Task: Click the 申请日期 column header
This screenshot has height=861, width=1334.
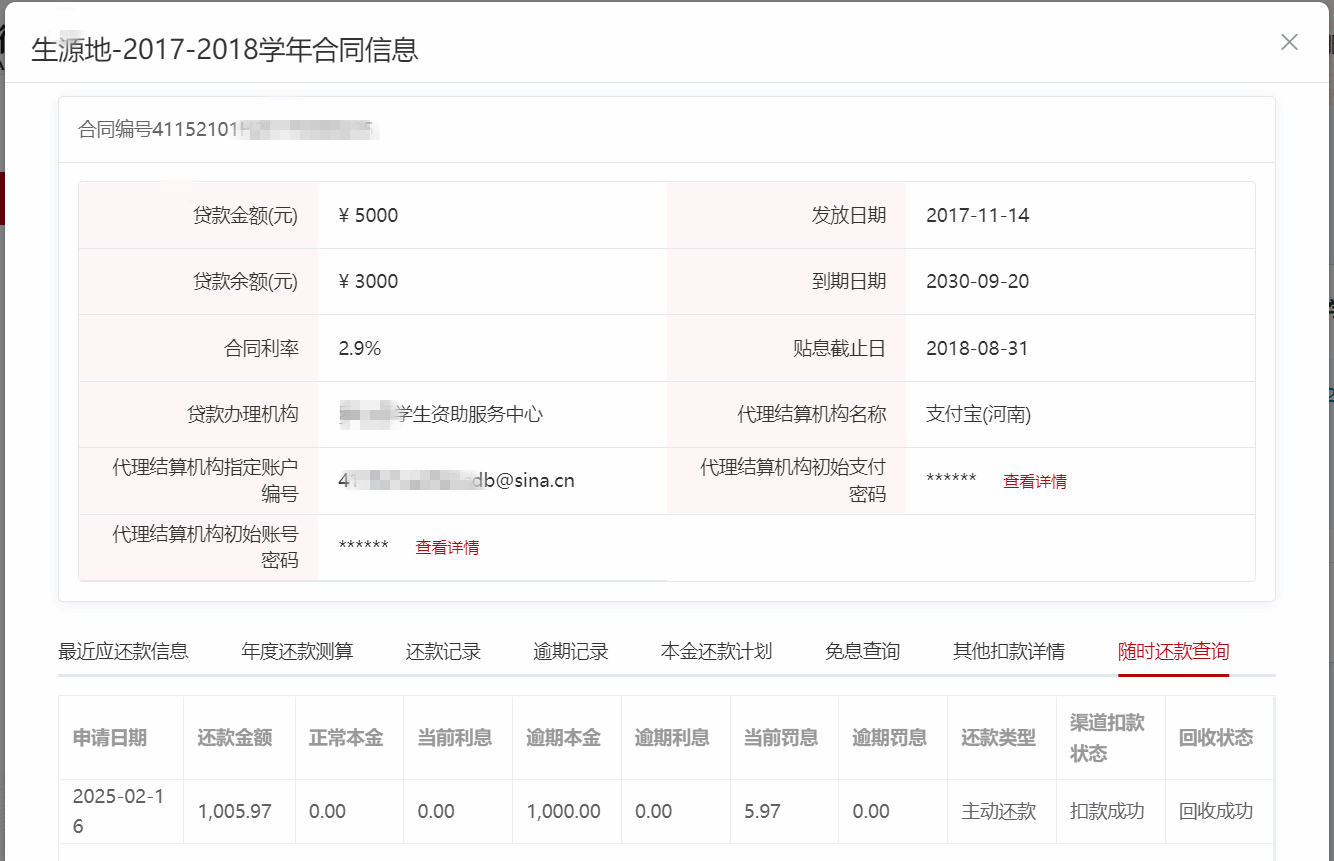Action: (110, 738)
